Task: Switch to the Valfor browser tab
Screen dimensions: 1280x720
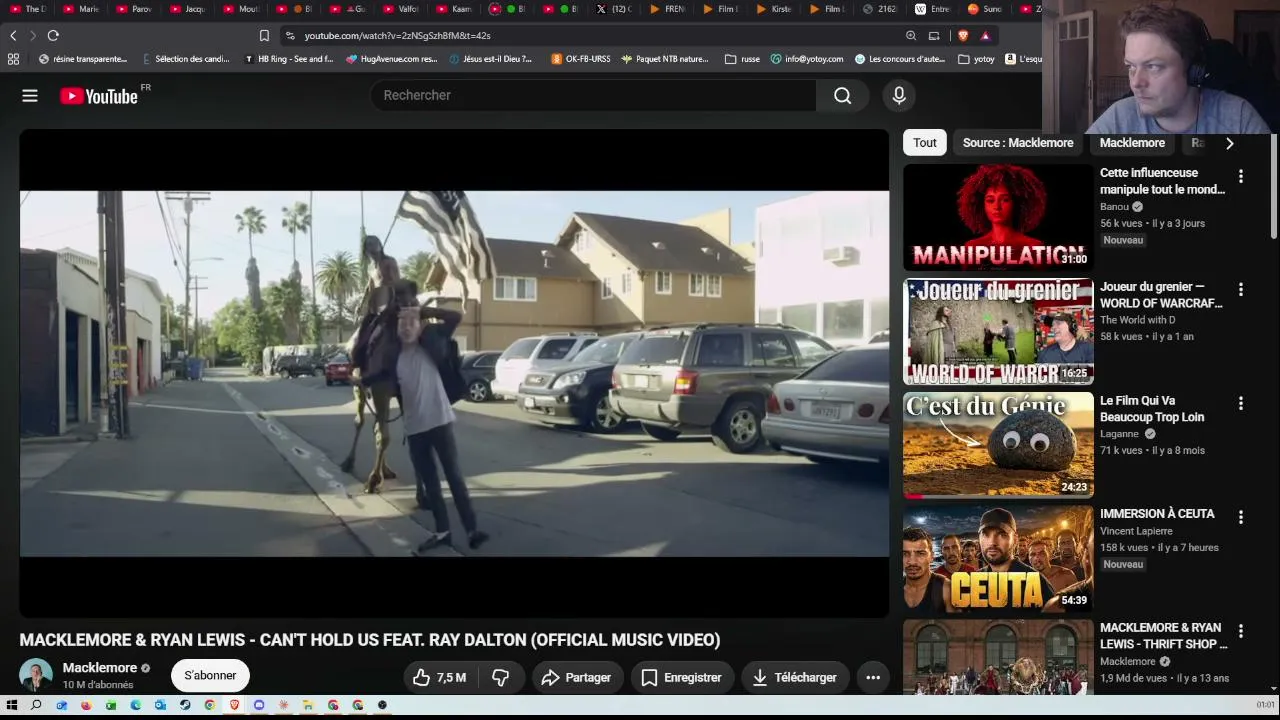Action: tap(400, 9)
